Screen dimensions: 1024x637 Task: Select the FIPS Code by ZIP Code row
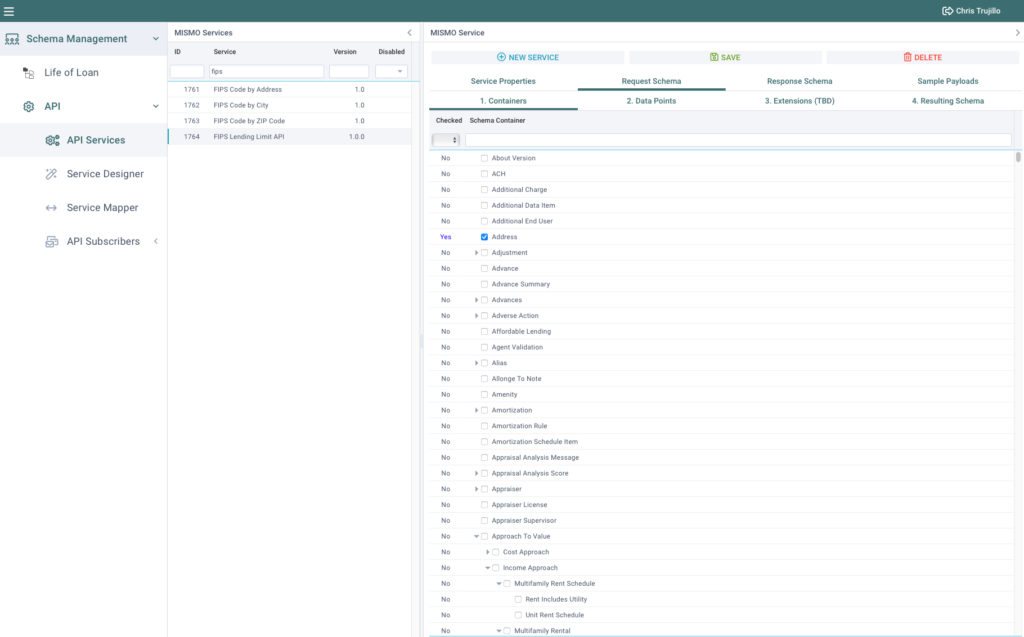tap(290, 121)
